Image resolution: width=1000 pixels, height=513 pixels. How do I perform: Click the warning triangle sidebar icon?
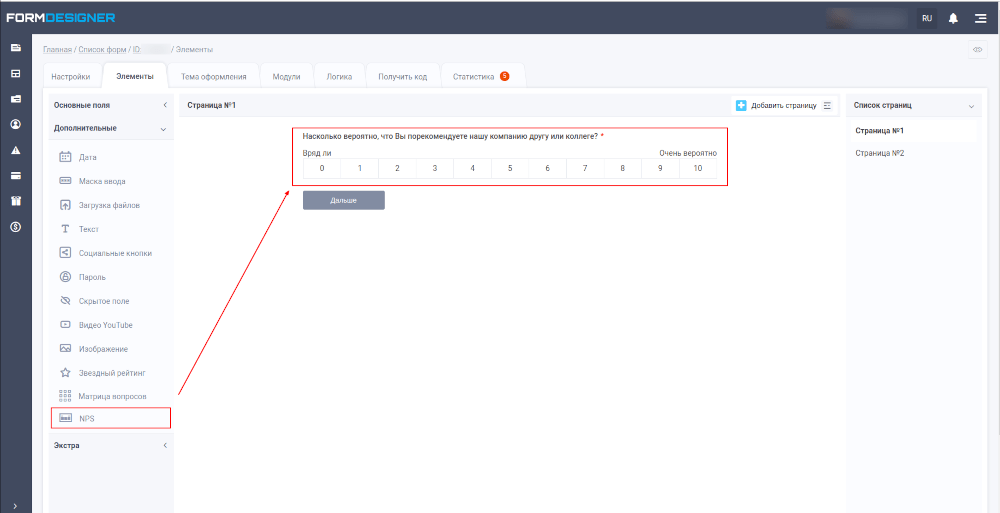(x=15, y=150)
